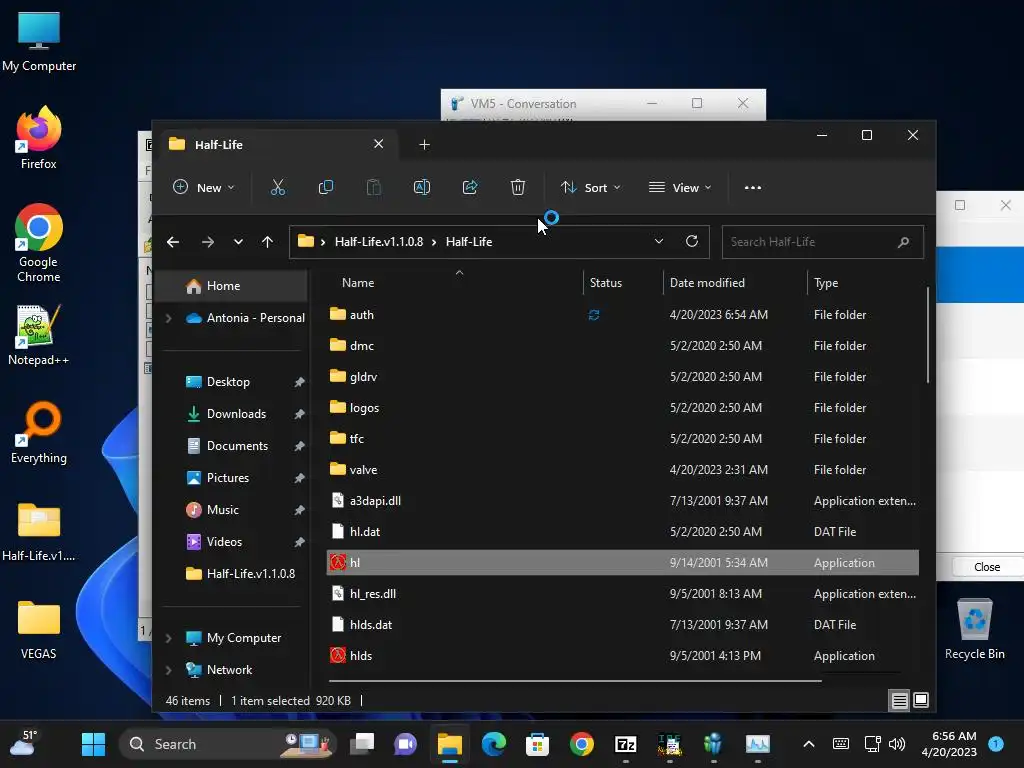The image size is (1024, 768).
Task: Click the Copy icon in Explorer toolbar
Action: tap(325, 187)
